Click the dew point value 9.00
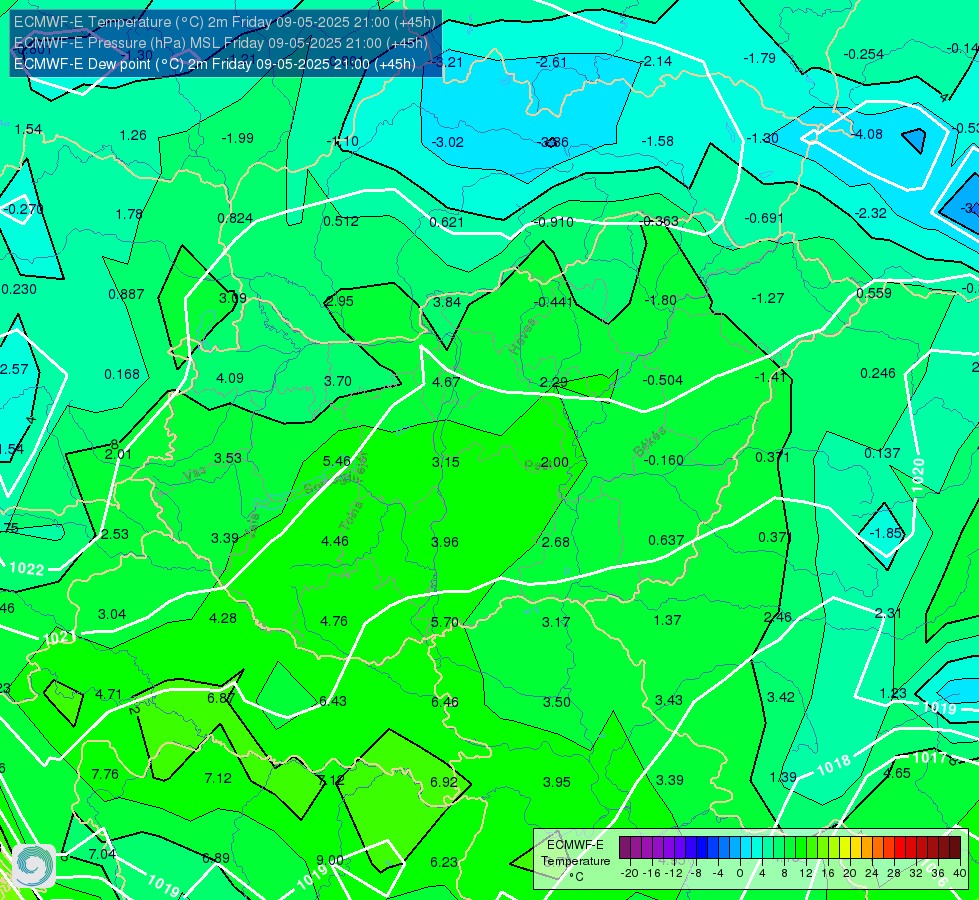979x900 pixels. click(330, 860)
